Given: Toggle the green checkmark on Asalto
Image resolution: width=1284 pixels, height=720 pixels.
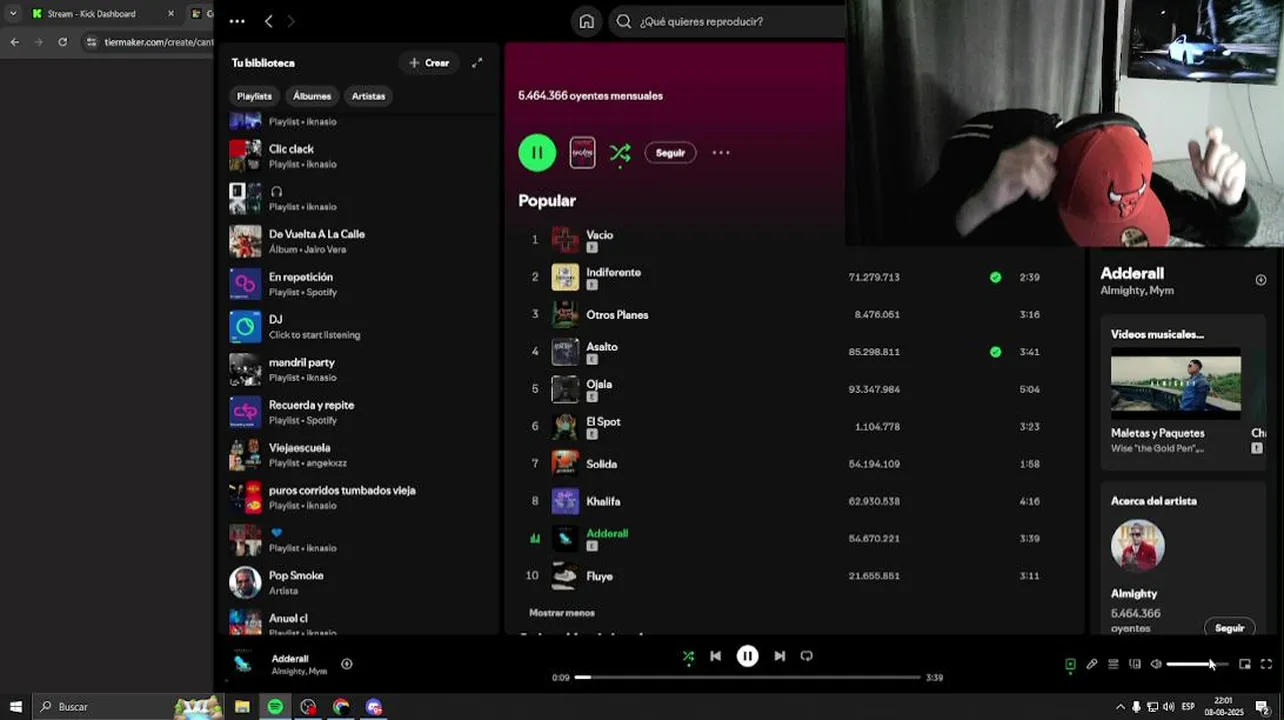Looking at the screenshot, I should [x=995, y=352].
